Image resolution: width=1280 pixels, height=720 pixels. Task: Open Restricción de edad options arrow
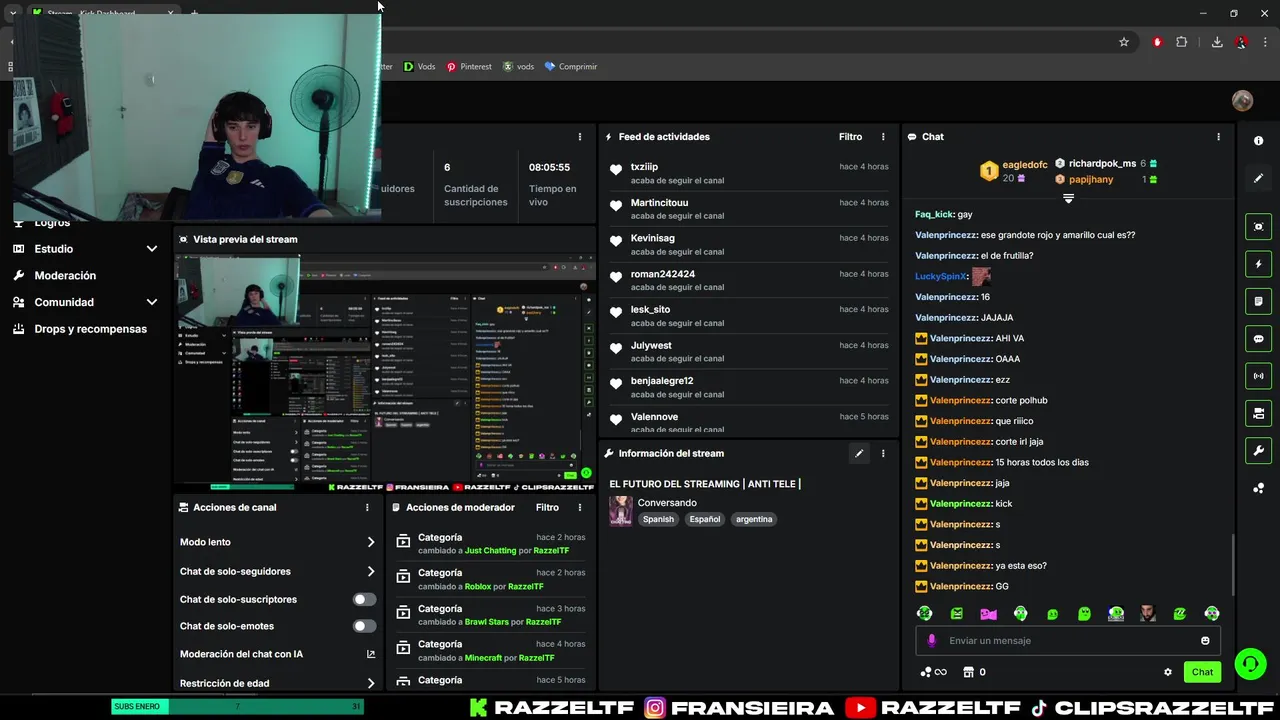pyautogui.click(x=371, y=684)
